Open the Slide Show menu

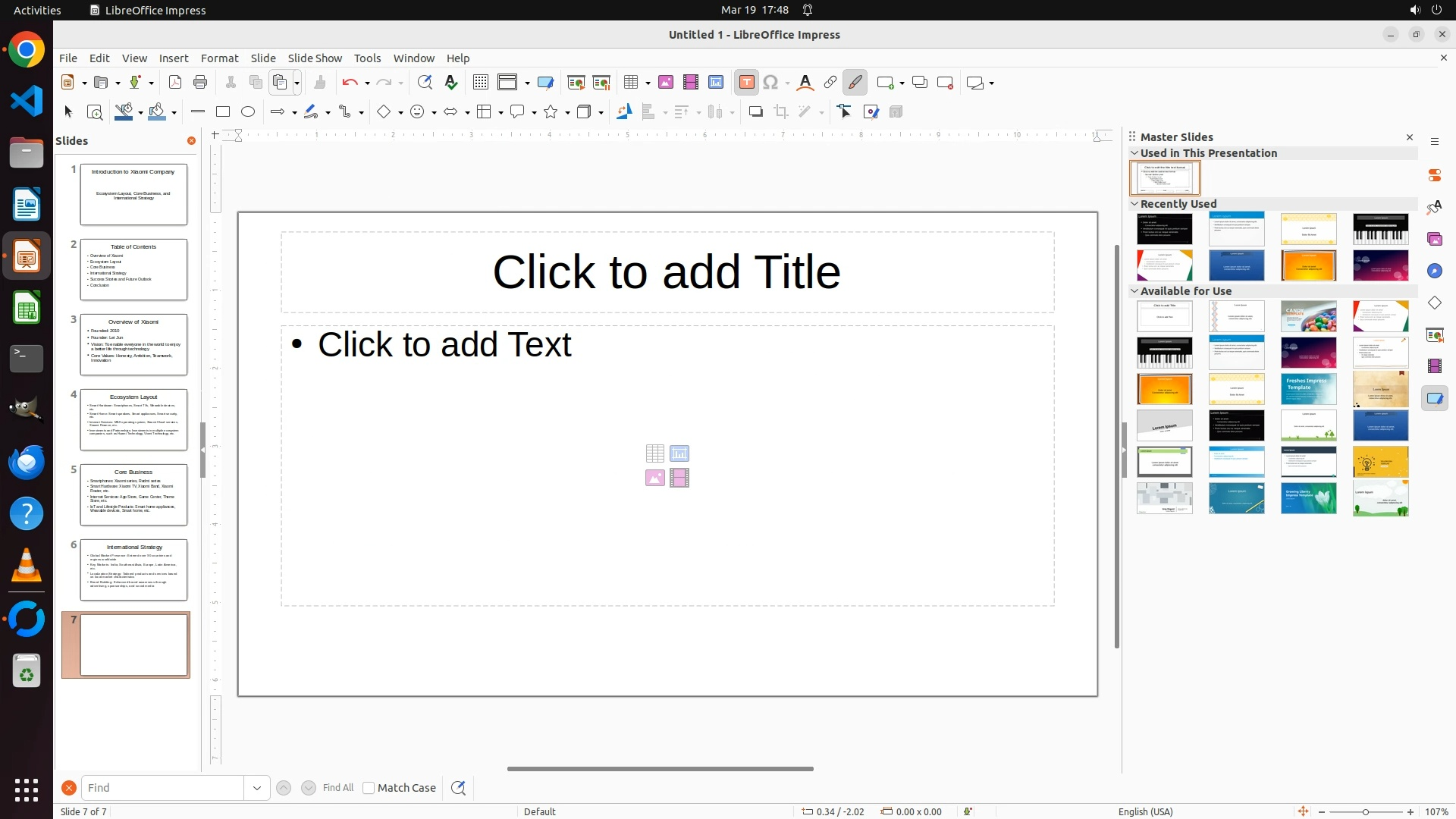315,58
